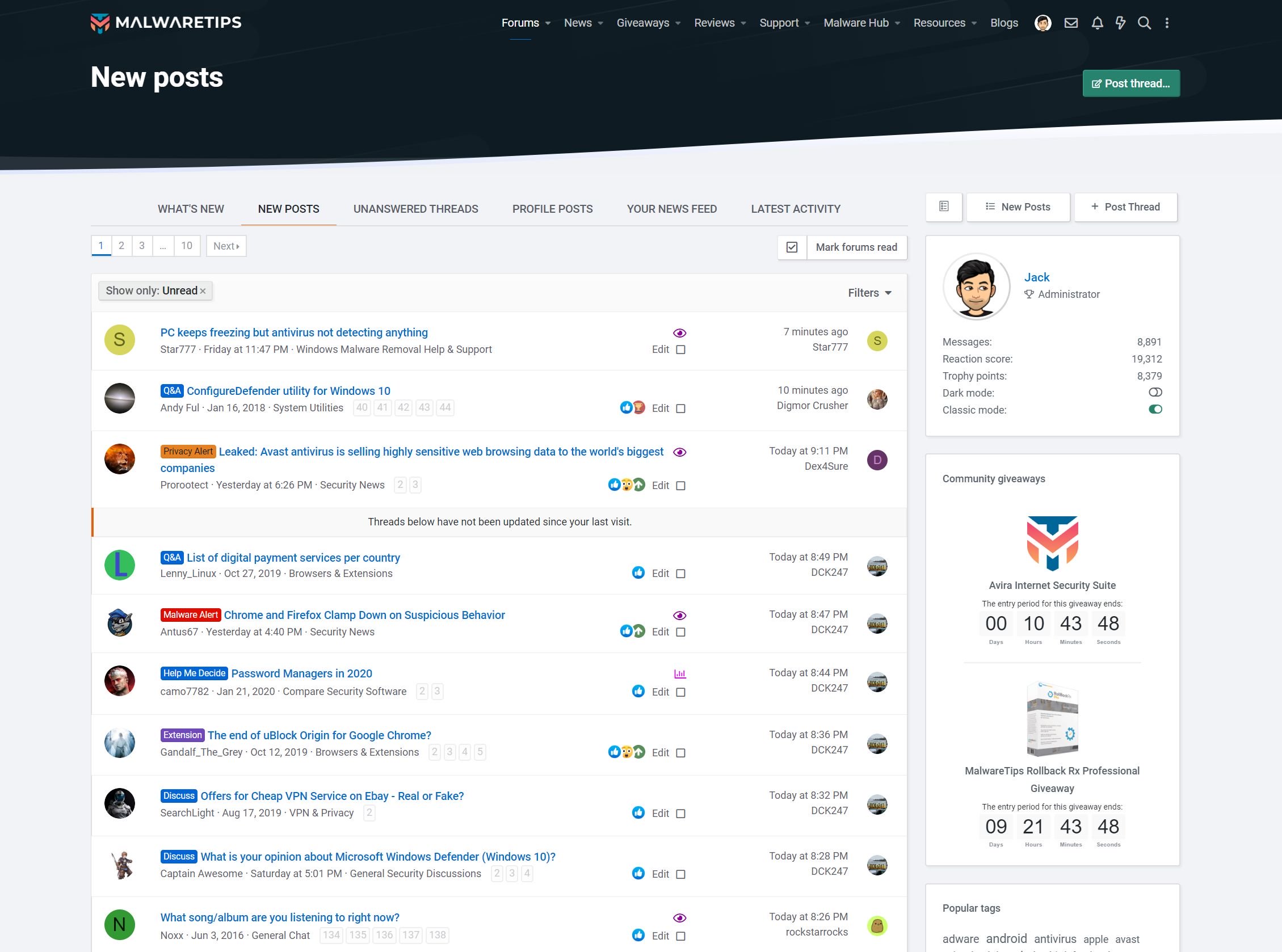Click the MalwareTips logo
Viewport: 1282px width, 952px height.
point(166,23)
